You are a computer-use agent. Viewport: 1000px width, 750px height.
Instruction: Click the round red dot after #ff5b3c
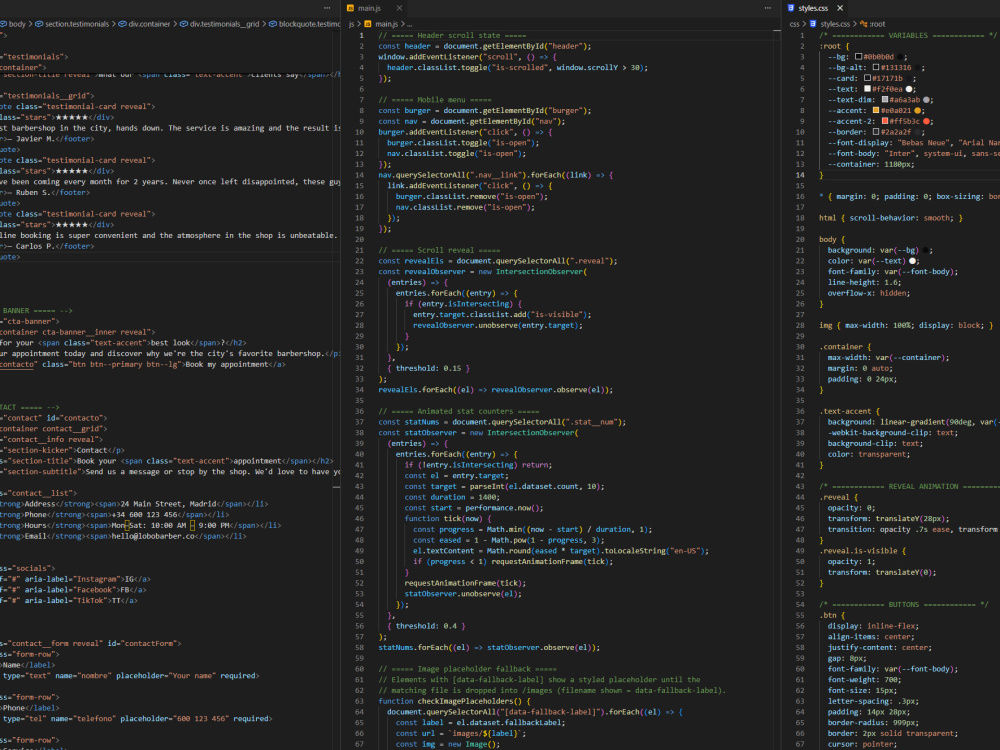pos(927,121)
